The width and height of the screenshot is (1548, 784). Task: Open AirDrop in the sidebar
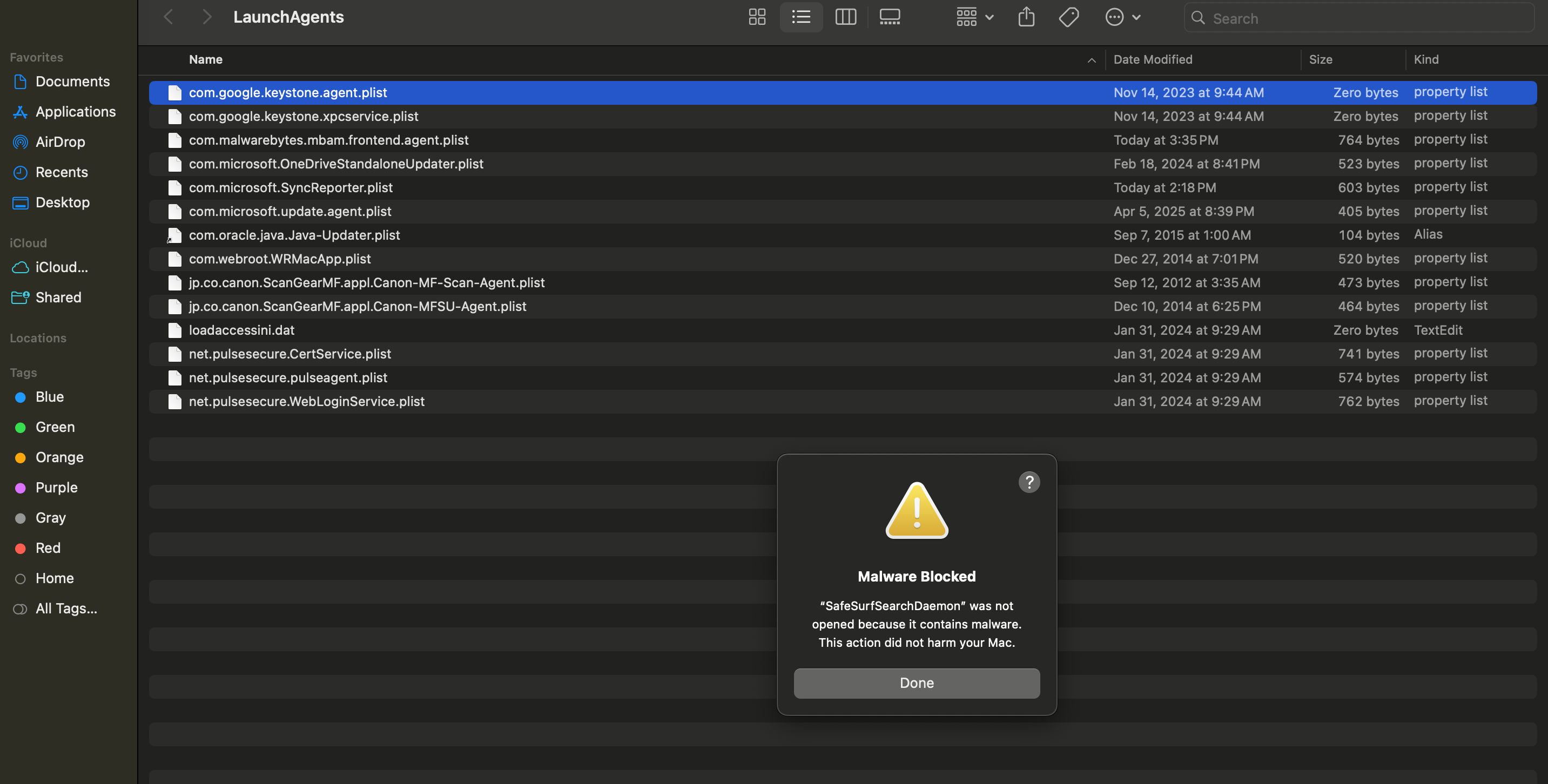click(x=60, y=142)
